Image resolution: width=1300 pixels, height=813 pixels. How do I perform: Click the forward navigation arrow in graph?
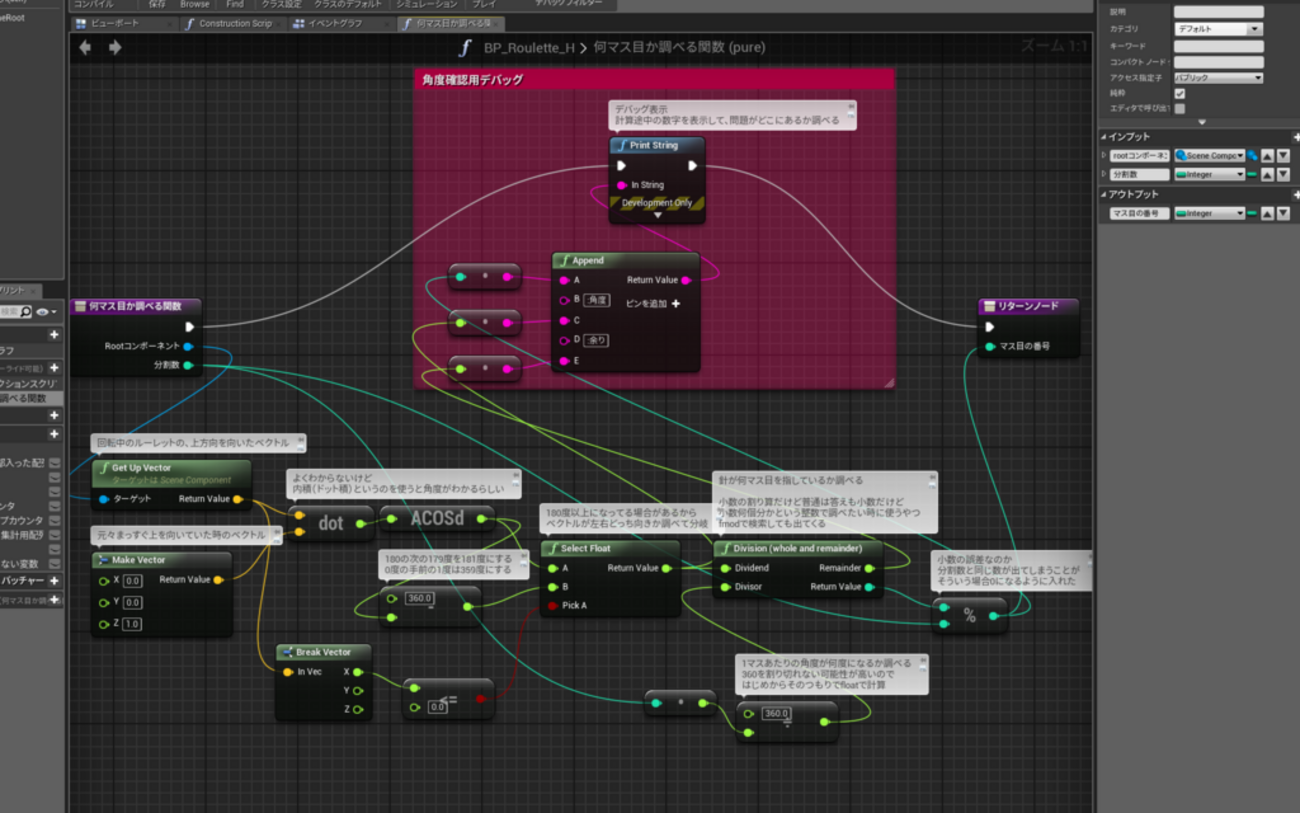(x=115, y=47)
